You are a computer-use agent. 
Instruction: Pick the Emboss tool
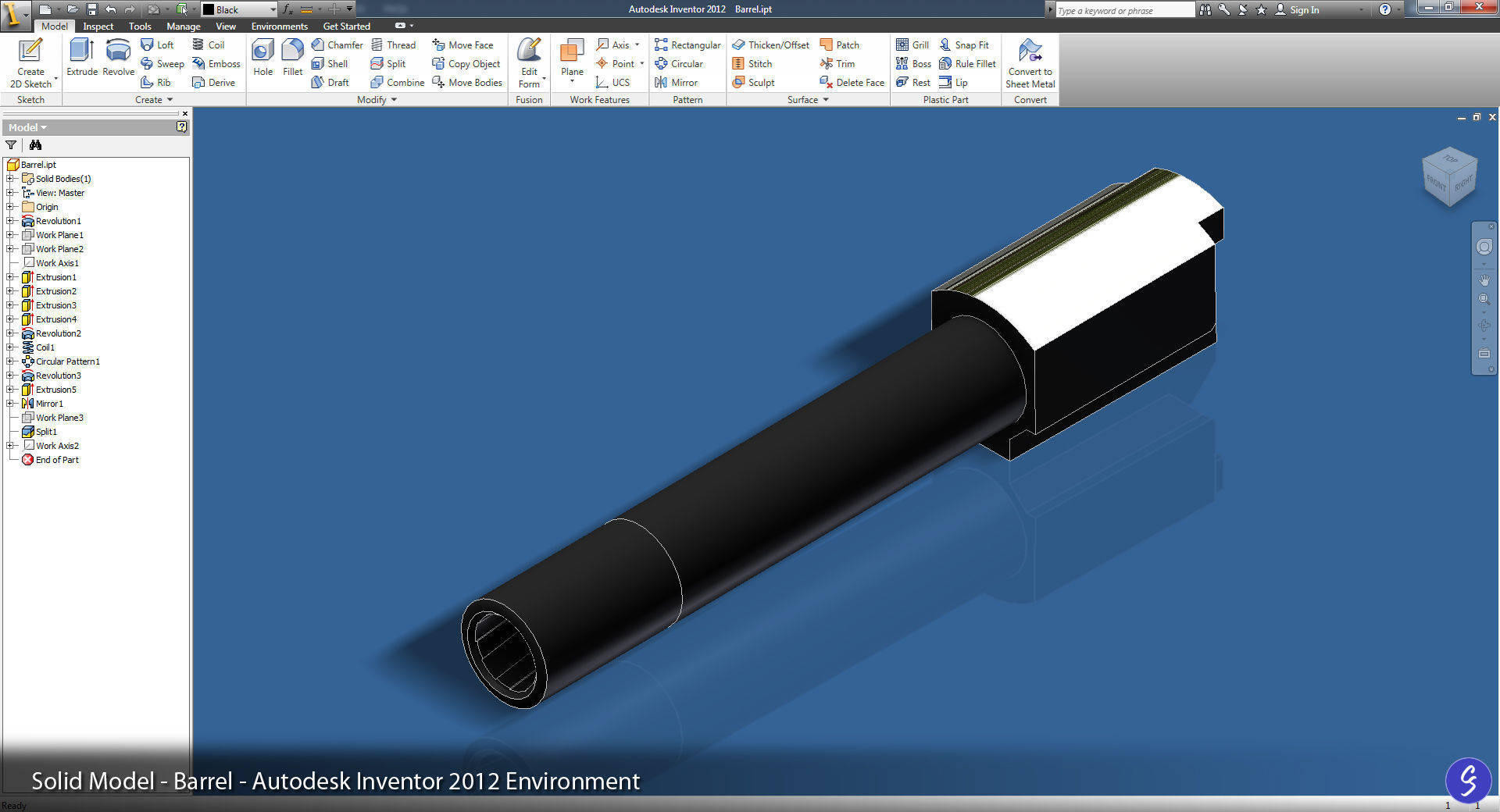pyautogui.click(x=216, y=64)
